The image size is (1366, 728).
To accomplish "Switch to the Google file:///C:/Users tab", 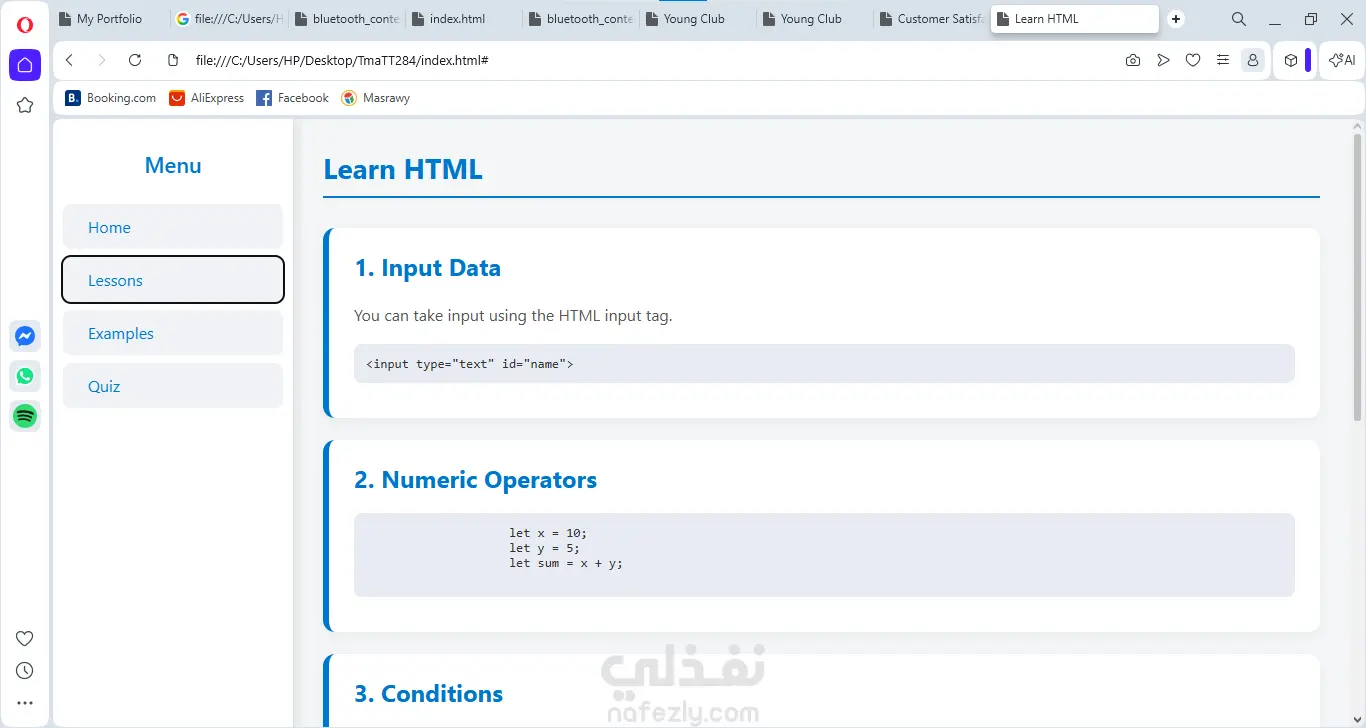I will (228, 19).
